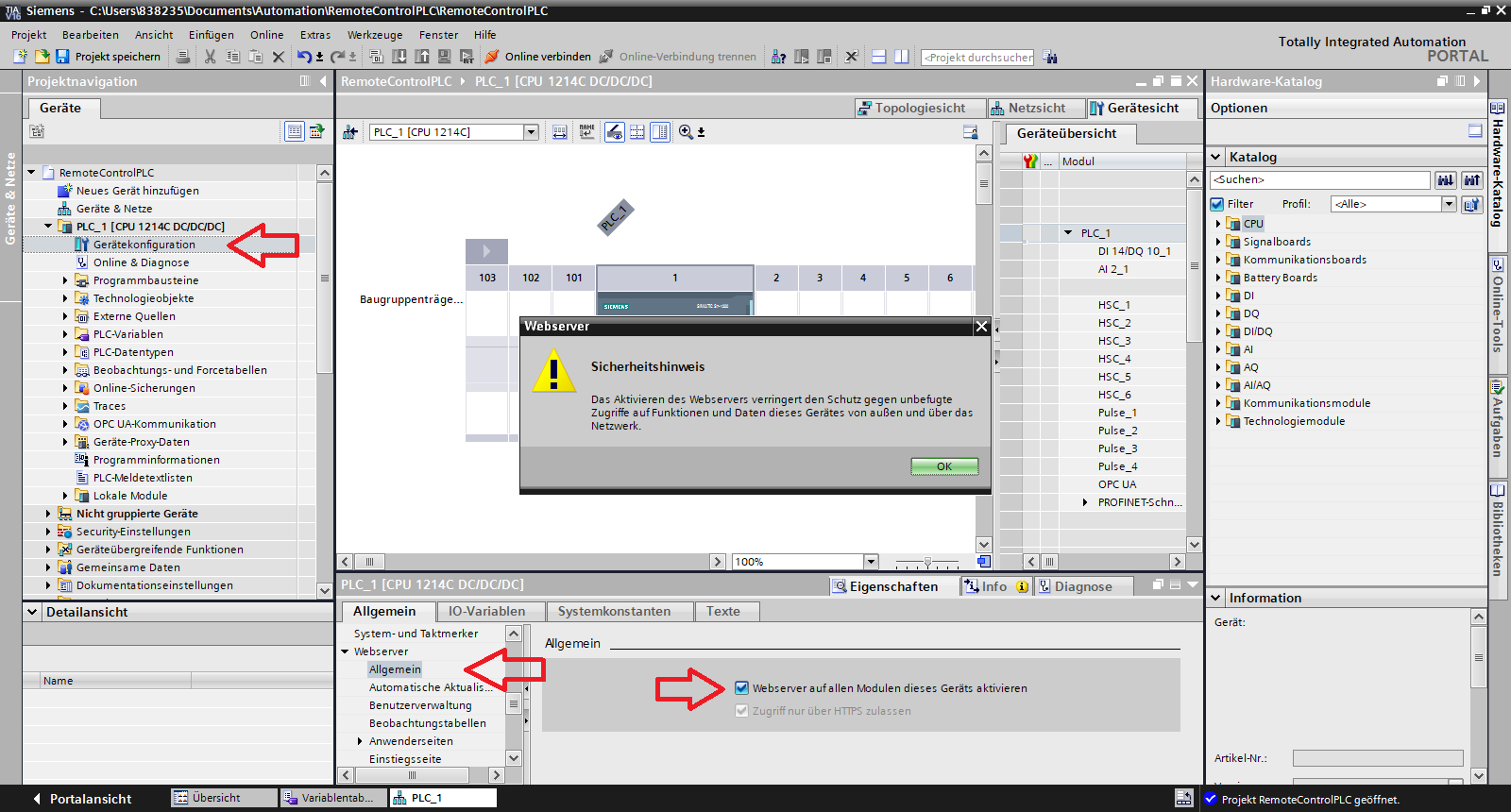Click the Projekt durchsuchen search field

977,57
